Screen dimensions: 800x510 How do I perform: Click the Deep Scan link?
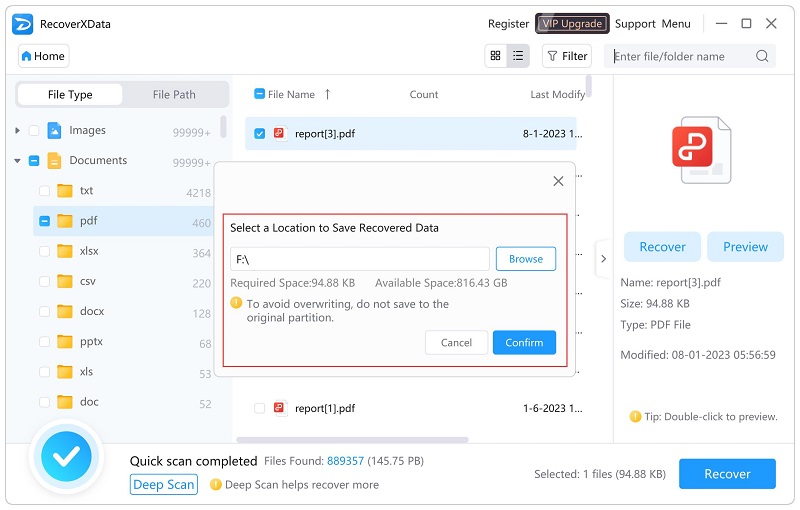164,485
